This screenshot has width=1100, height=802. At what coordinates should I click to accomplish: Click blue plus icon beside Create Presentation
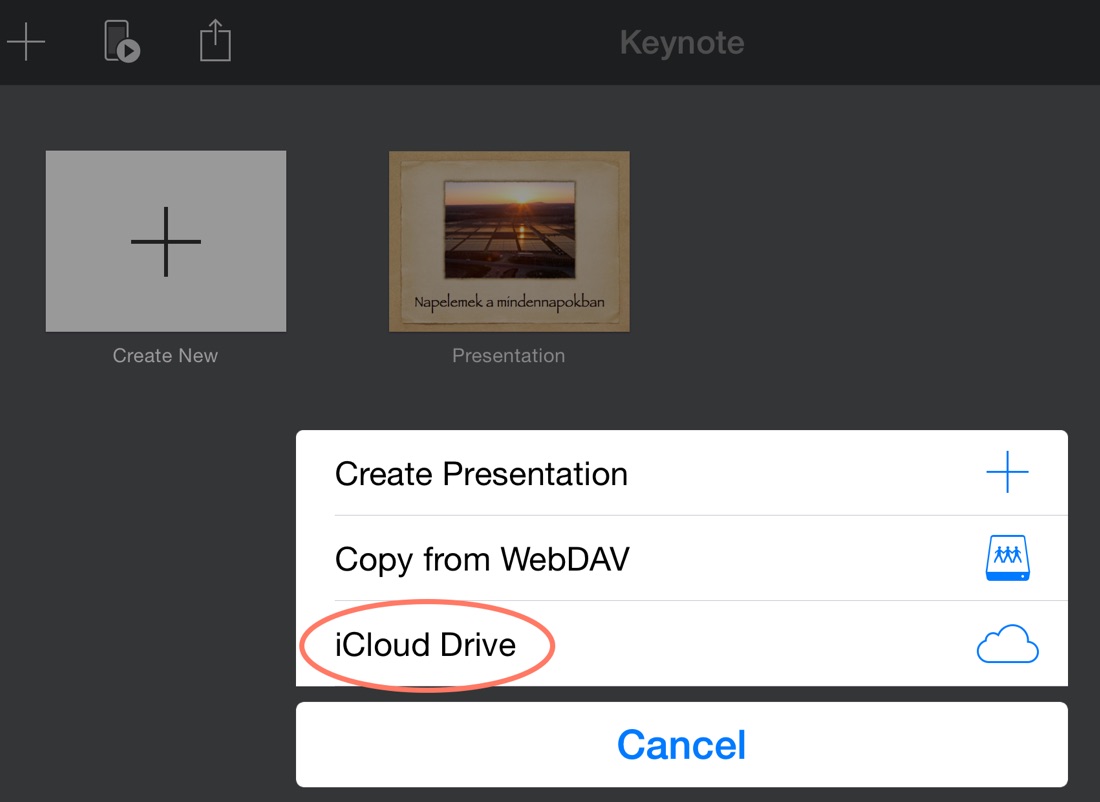tap(1007, 472)
